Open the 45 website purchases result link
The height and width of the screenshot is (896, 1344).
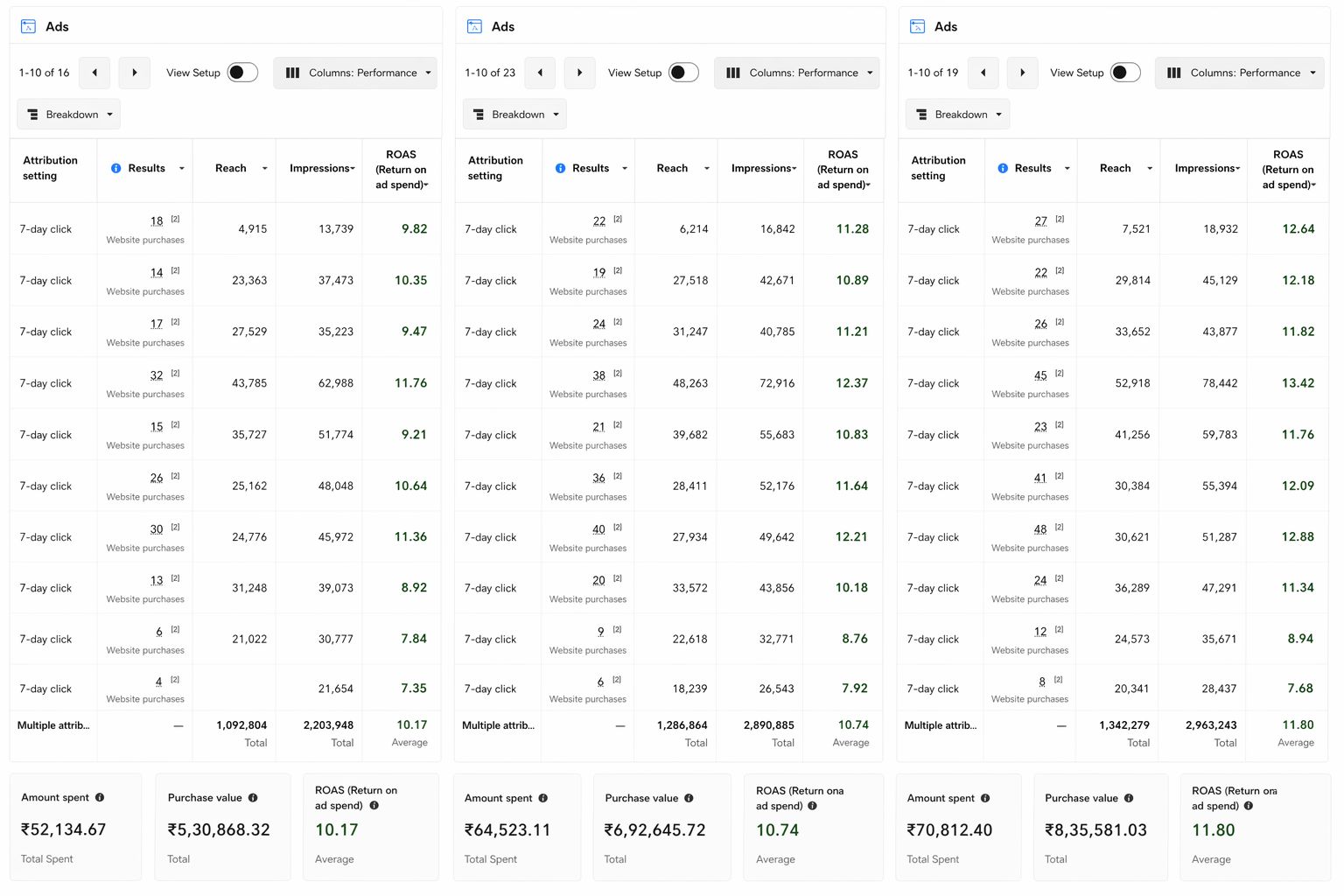point(1040,375)
